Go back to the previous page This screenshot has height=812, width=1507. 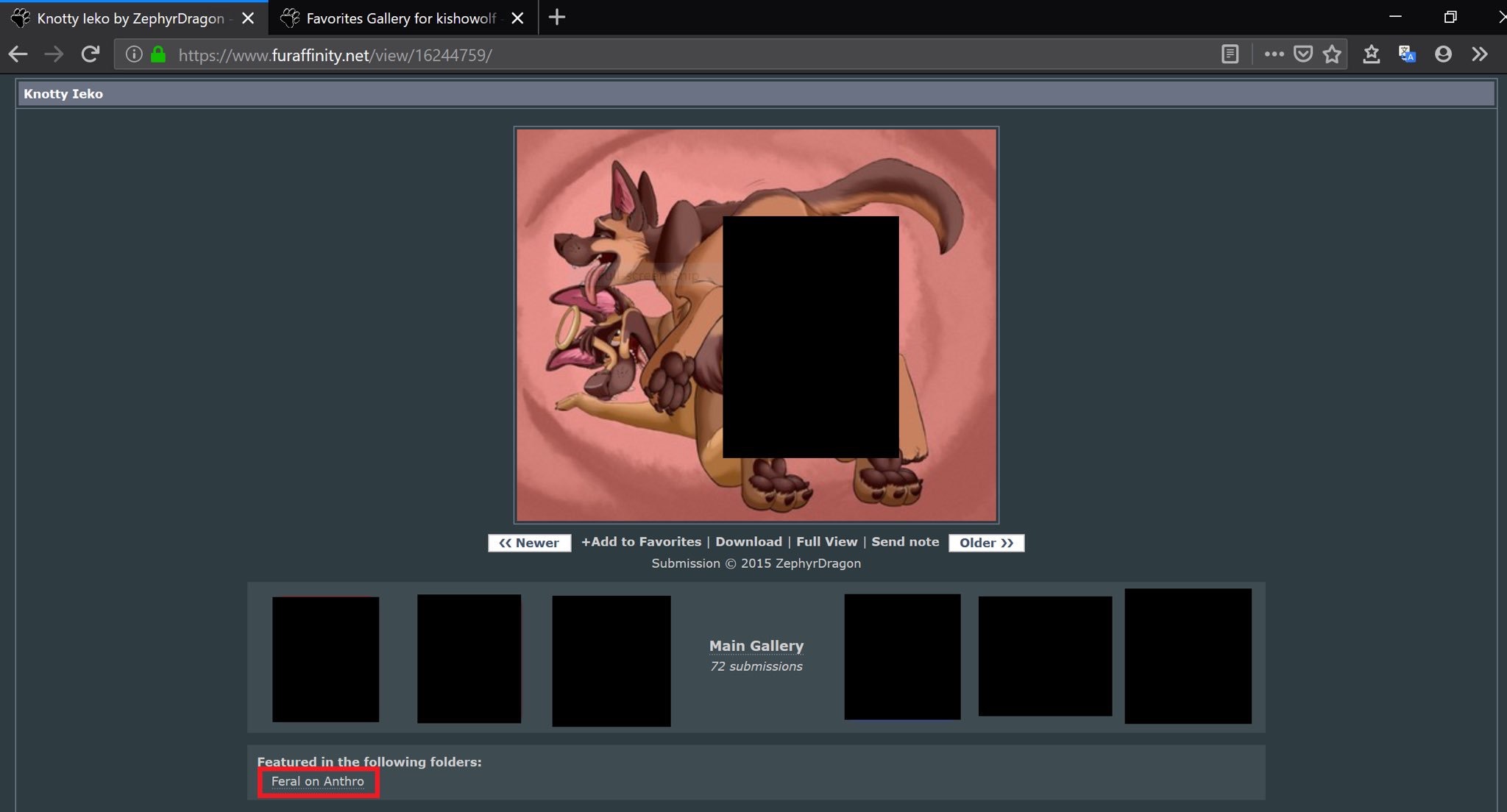(18, 54)
